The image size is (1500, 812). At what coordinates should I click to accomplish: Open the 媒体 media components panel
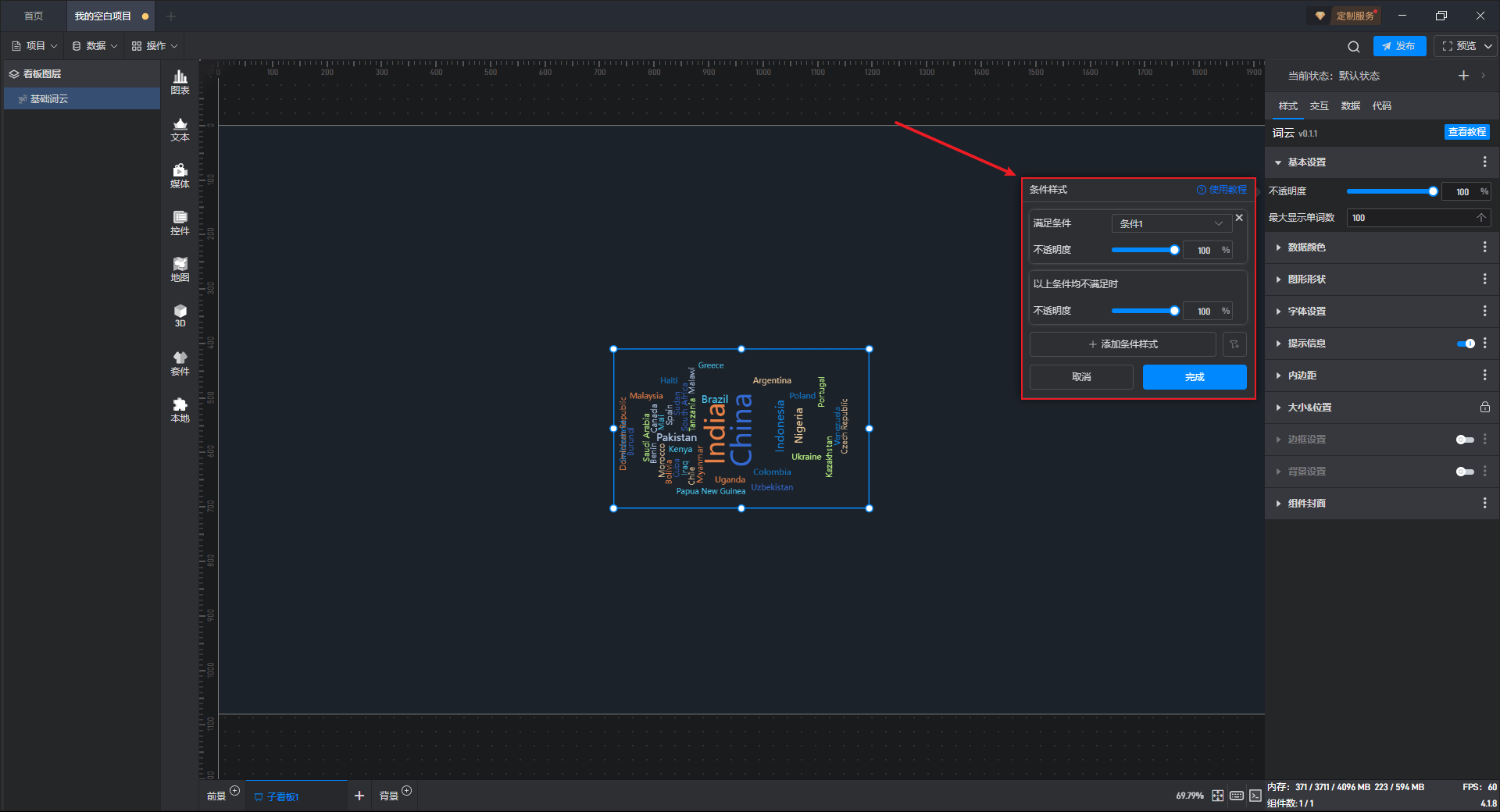[180, 176]
